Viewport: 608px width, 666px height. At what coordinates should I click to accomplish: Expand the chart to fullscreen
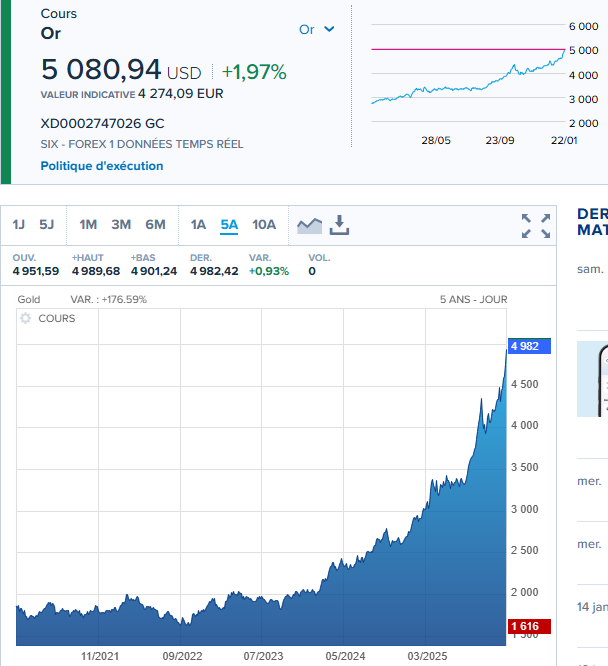536,226
